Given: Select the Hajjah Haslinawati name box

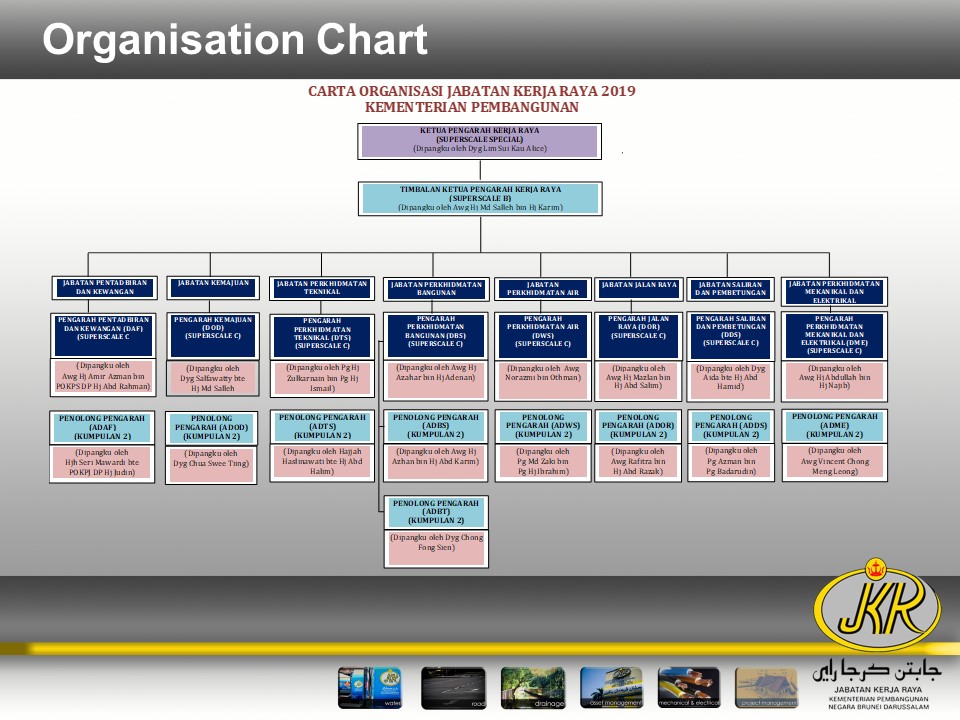Looking at the screenshot, I should pos(322,463).
